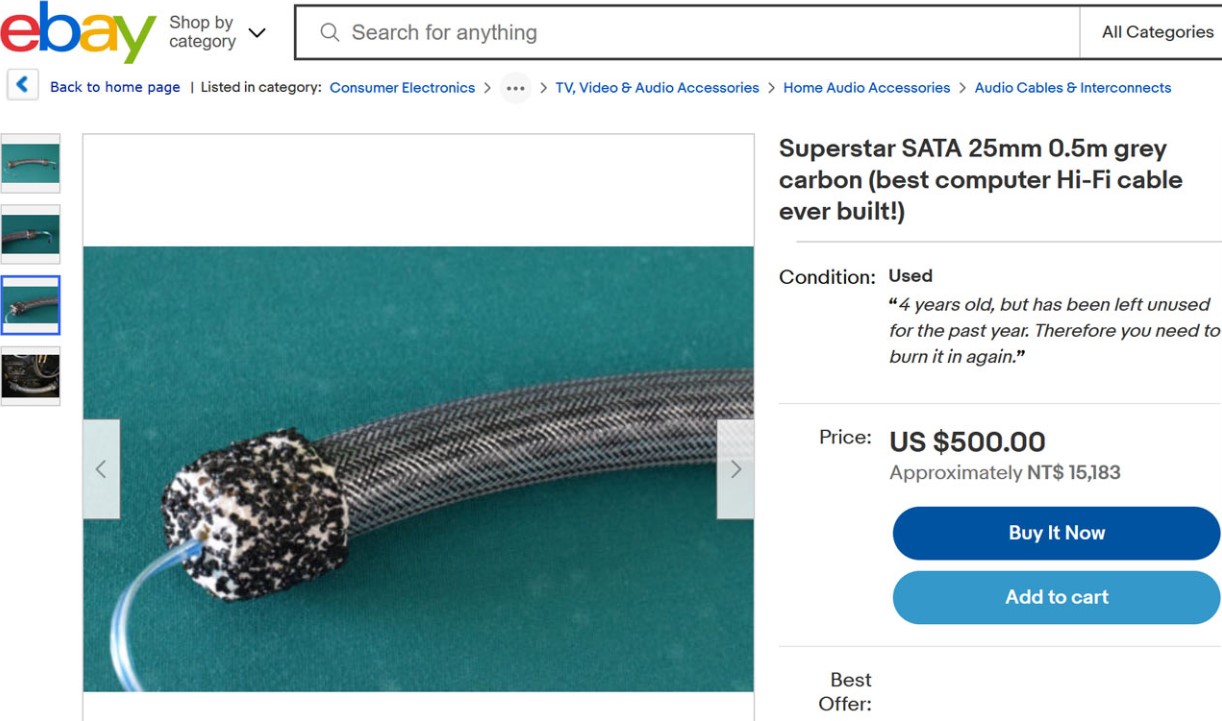Select the second cable thumbnail

coord(31,234)
